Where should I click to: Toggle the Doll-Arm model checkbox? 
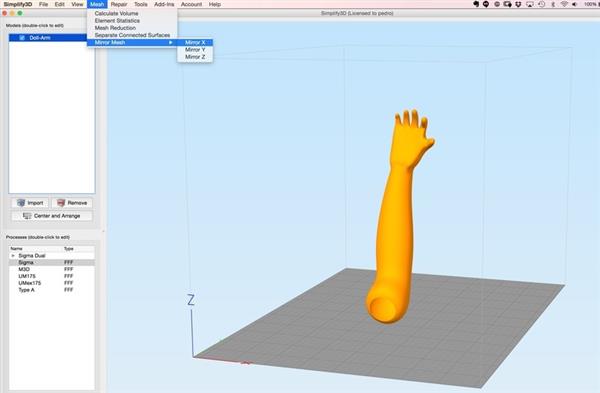click(22, 38)
